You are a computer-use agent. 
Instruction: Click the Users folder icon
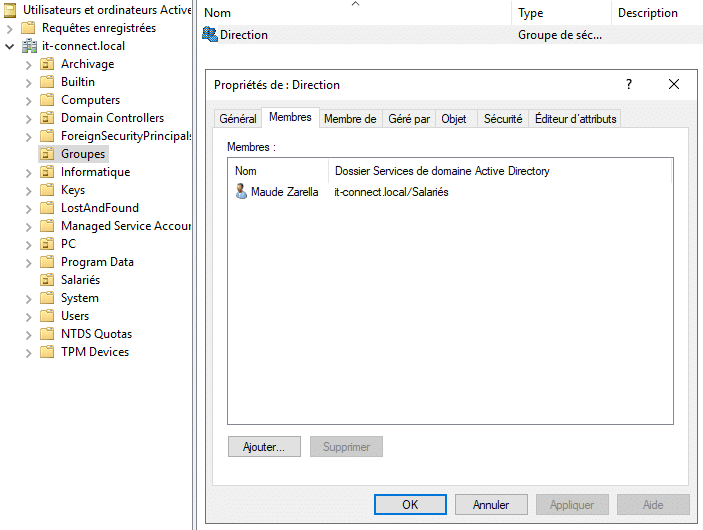point(47,316)
